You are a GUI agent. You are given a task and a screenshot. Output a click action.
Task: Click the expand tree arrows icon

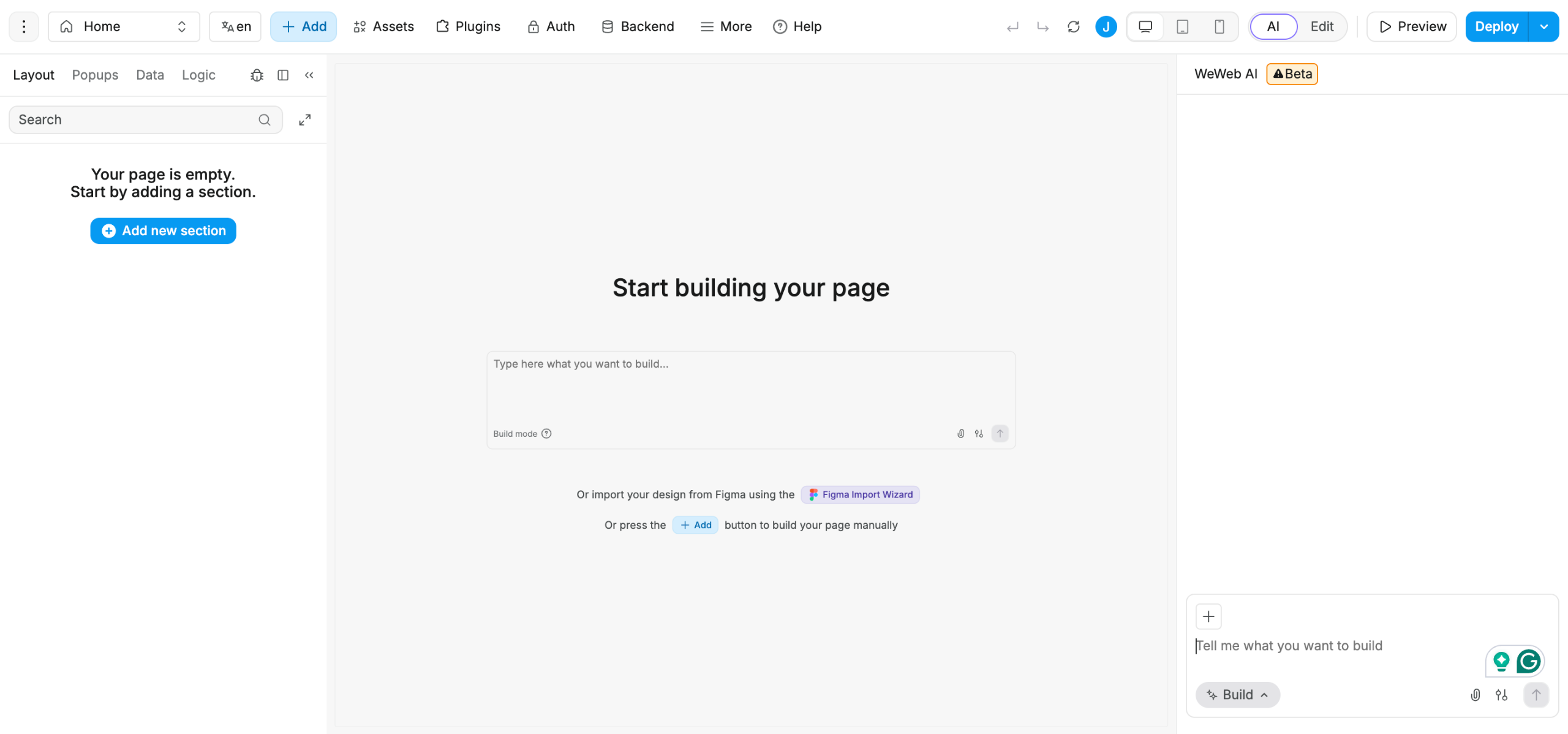(304, 120)
